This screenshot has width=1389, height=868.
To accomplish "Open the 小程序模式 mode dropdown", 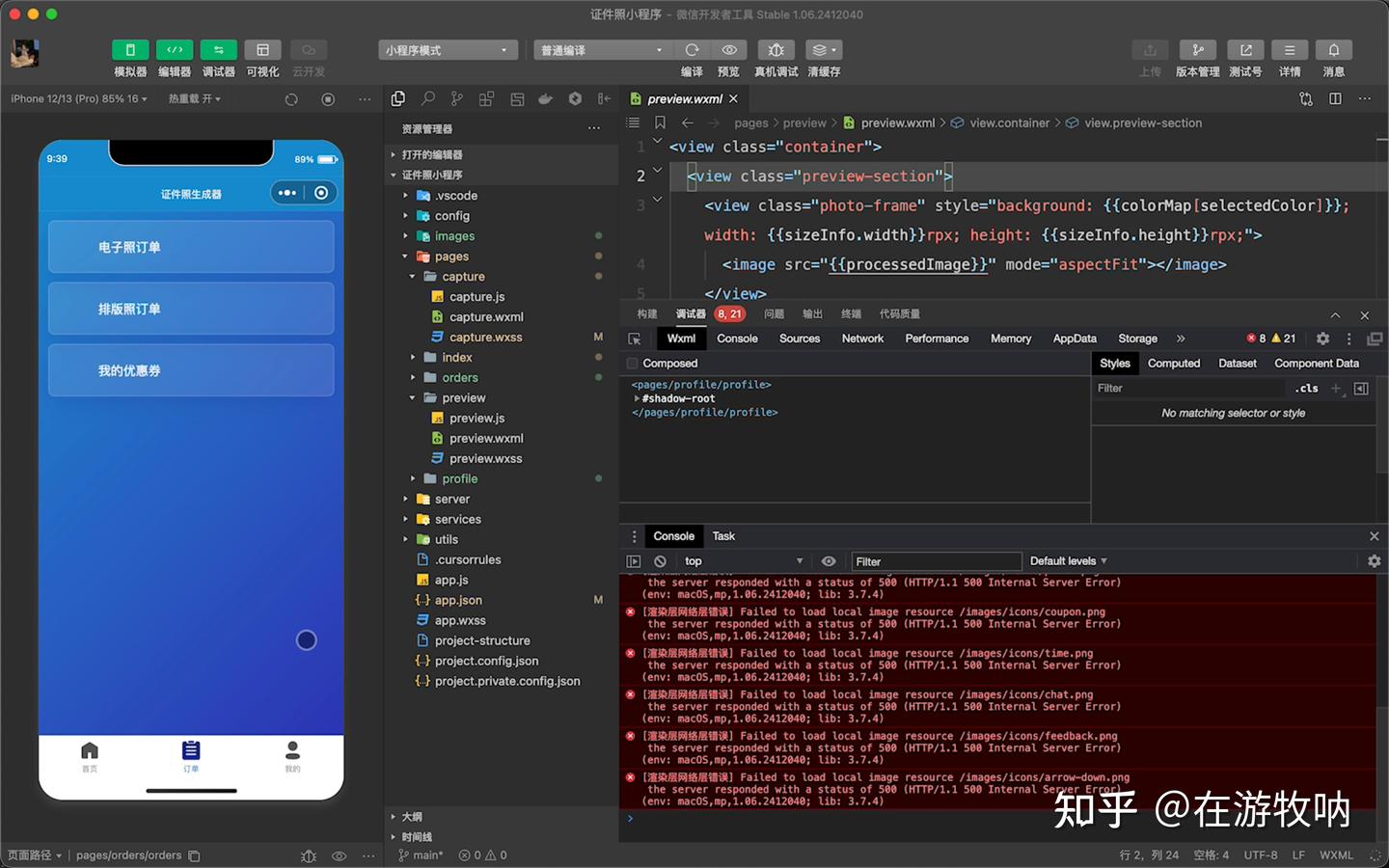I will tap(447, 50).
